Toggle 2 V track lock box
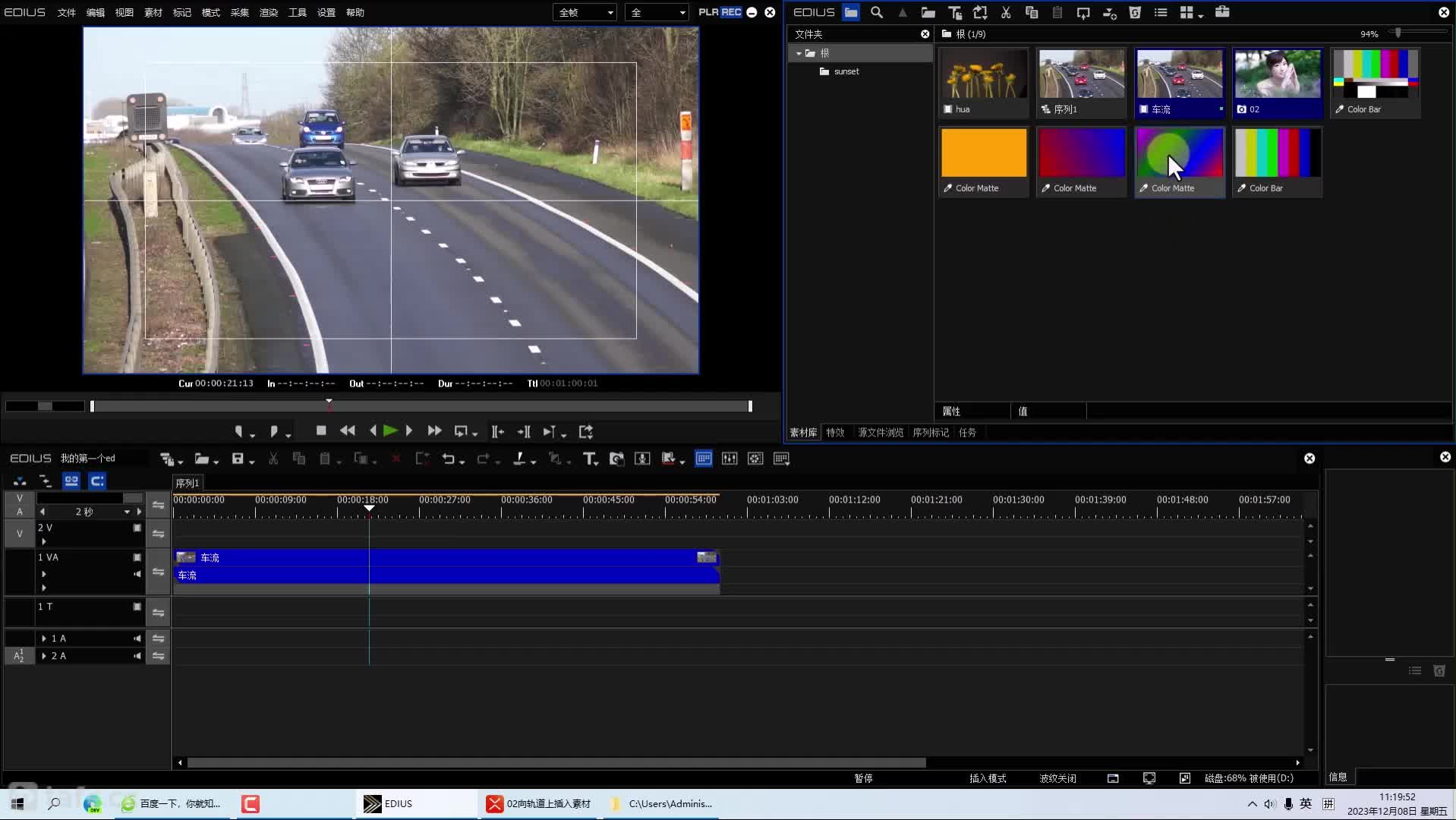Image resolution: width=1456 pixels, height=820 pixels. coord(137,528)
